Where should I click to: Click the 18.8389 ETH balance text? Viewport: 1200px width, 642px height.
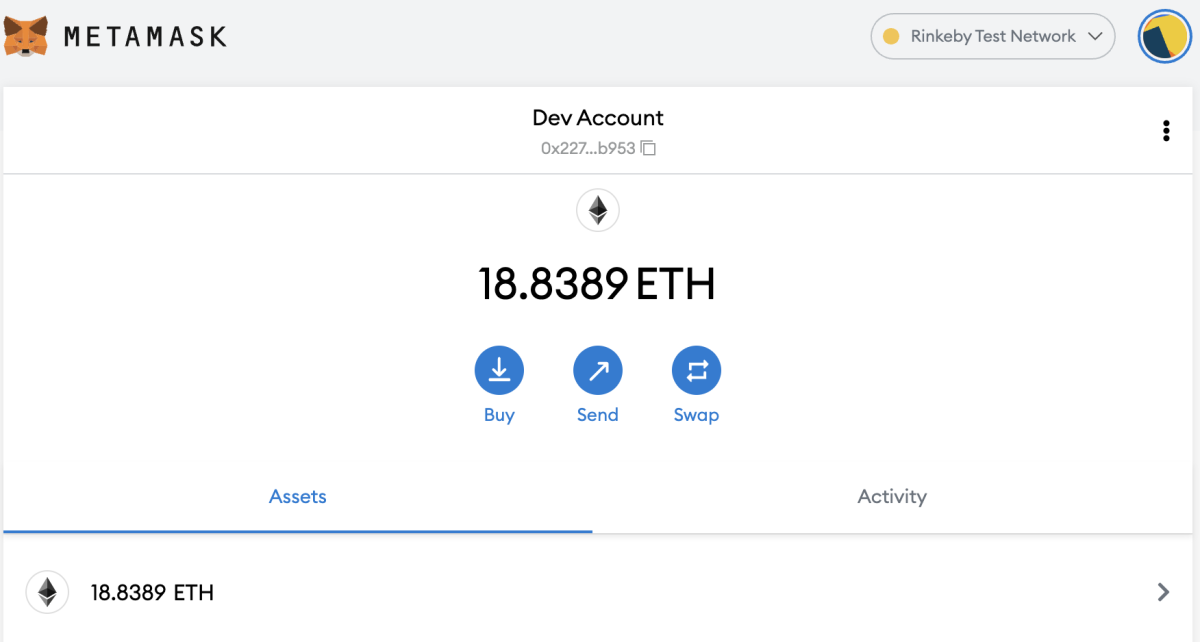[598, 283]
